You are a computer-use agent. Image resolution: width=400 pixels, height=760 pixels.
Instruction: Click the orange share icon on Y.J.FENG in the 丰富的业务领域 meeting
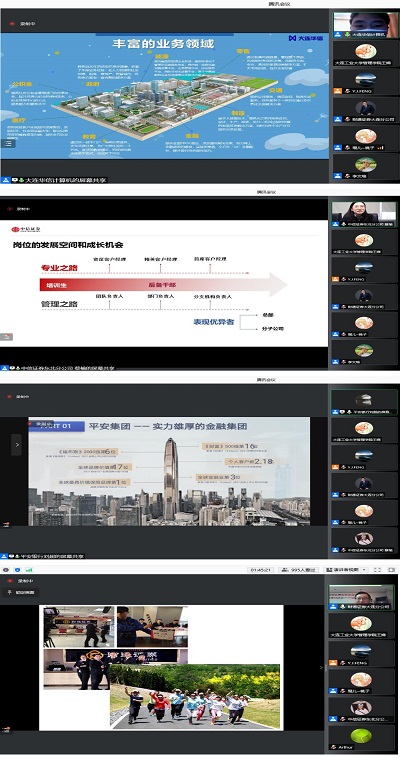[337, 91]
